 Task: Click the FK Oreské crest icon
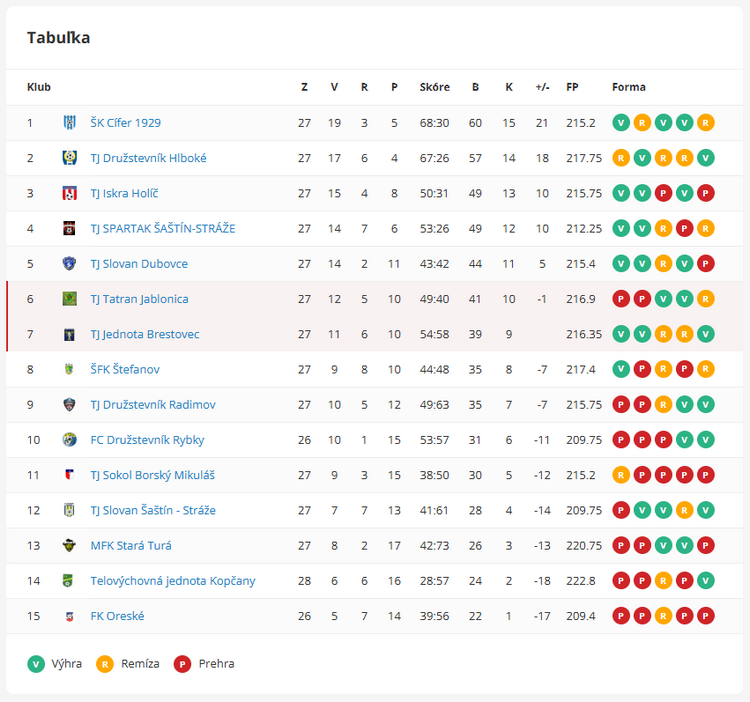70,616
